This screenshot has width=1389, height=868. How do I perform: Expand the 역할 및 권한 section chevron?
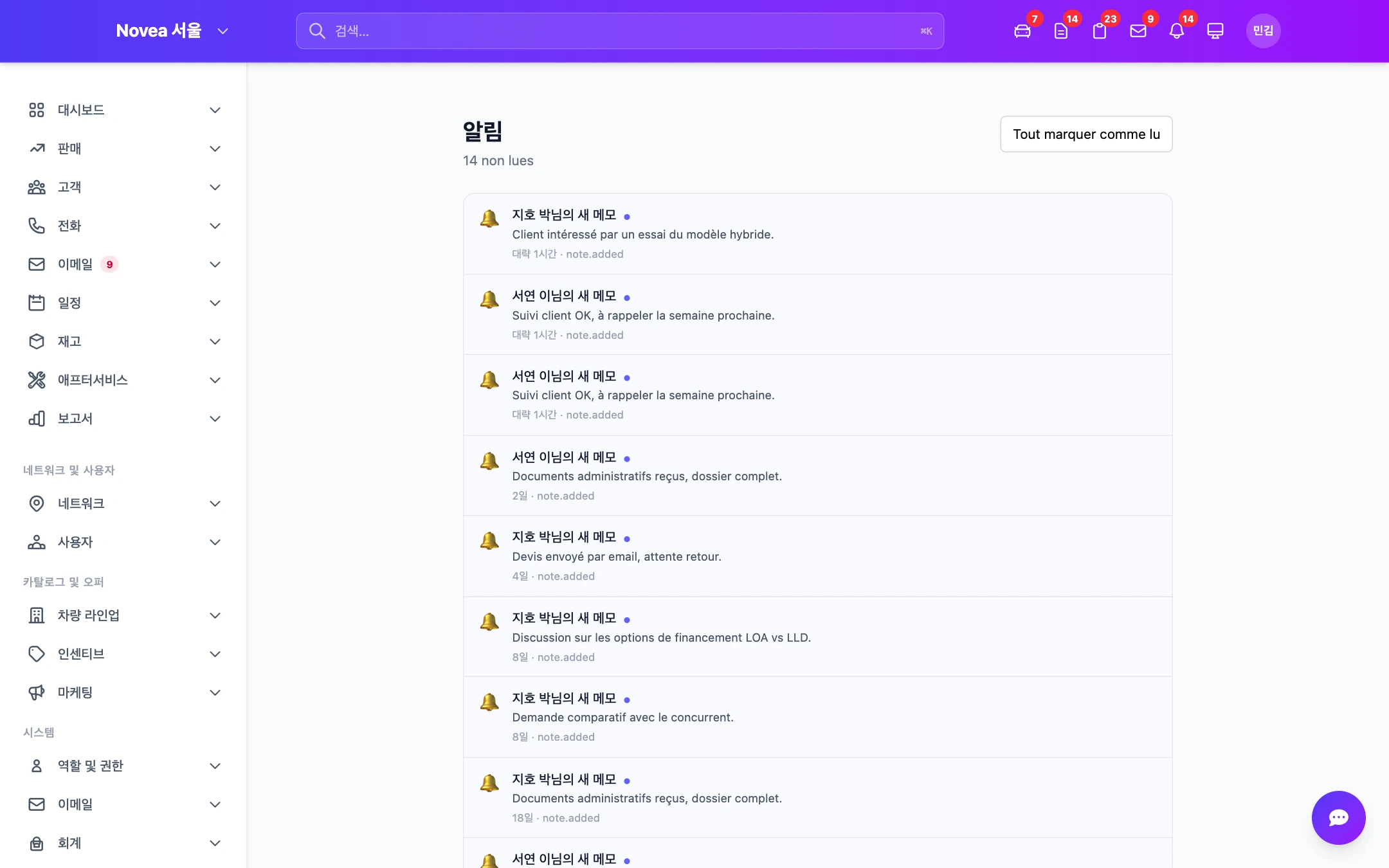pos(215,766)
